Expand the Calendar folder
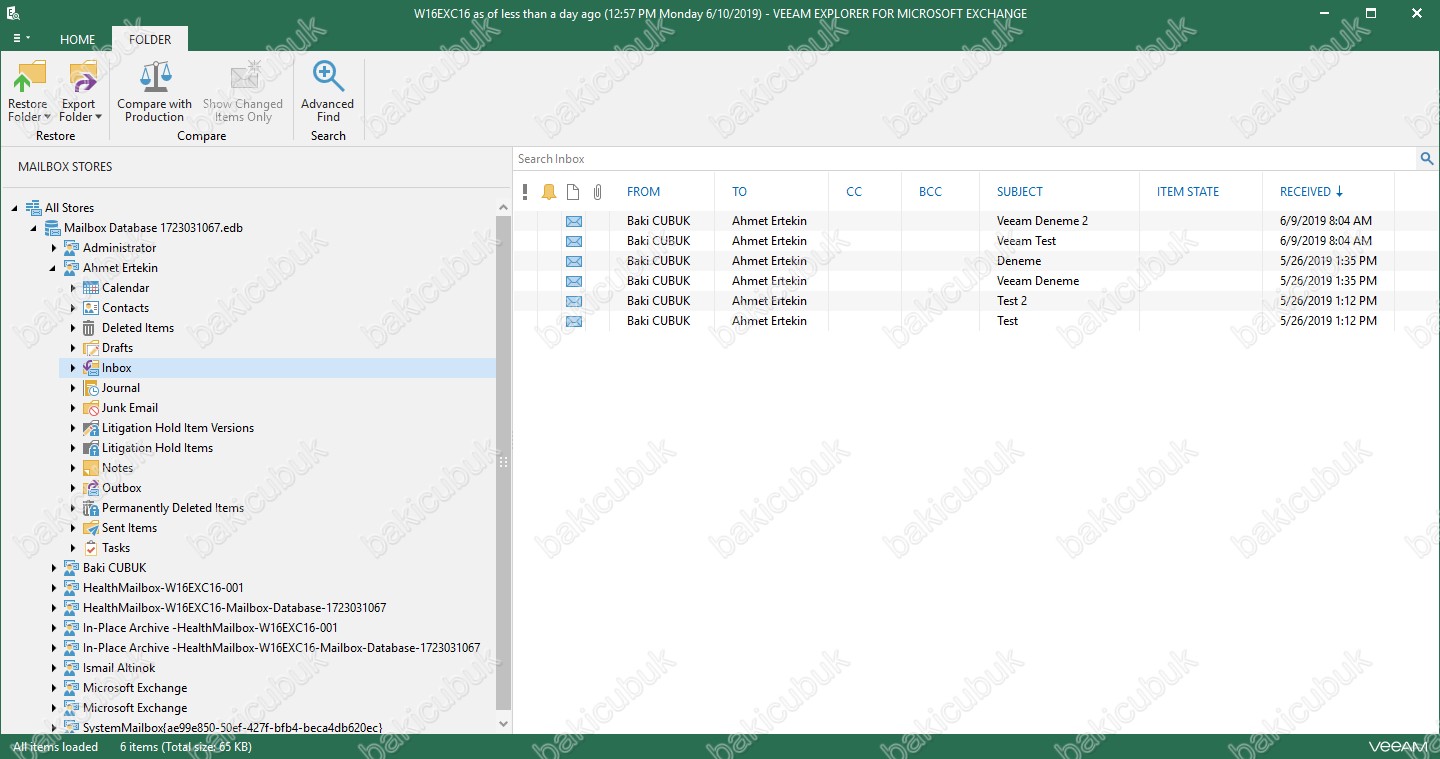Image resolution: width=1440 pixels, height=759 pixels. coord(73,288)
